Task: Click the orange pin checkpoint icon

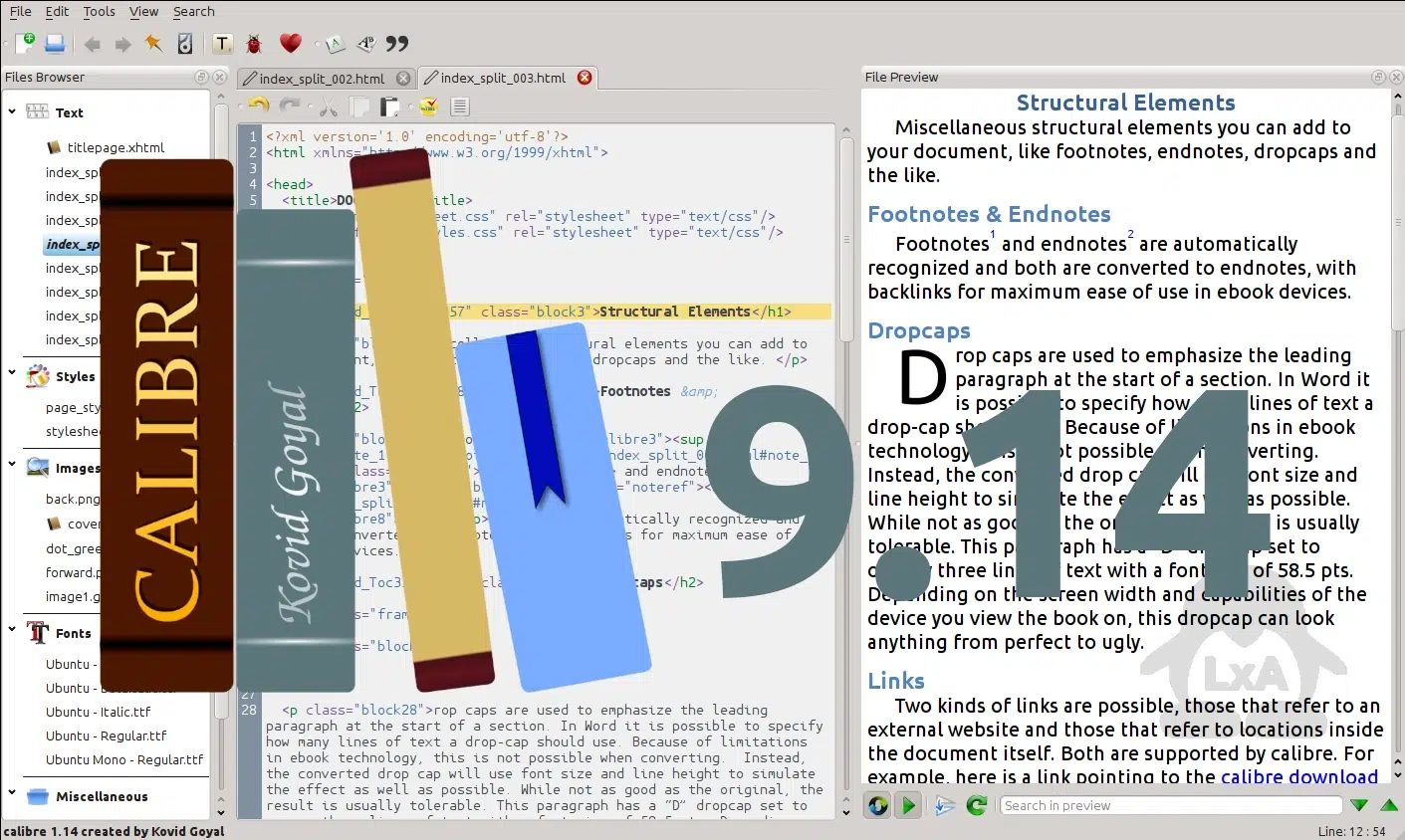Action: coord(153,43)
